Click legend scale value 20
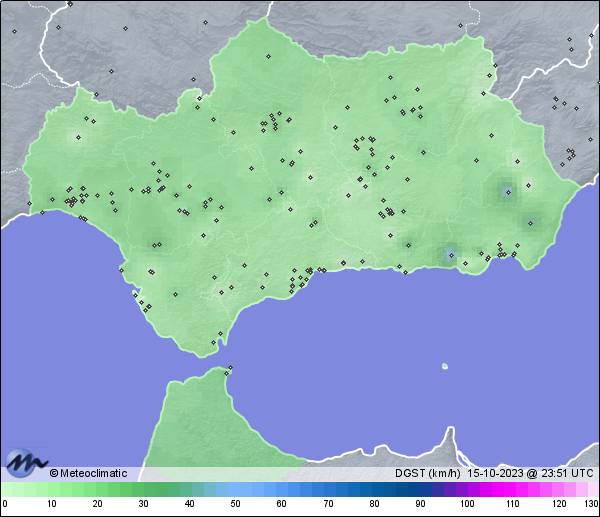This screenshot has width=600, height=517. pyautogui.click(x=98, y=503)
